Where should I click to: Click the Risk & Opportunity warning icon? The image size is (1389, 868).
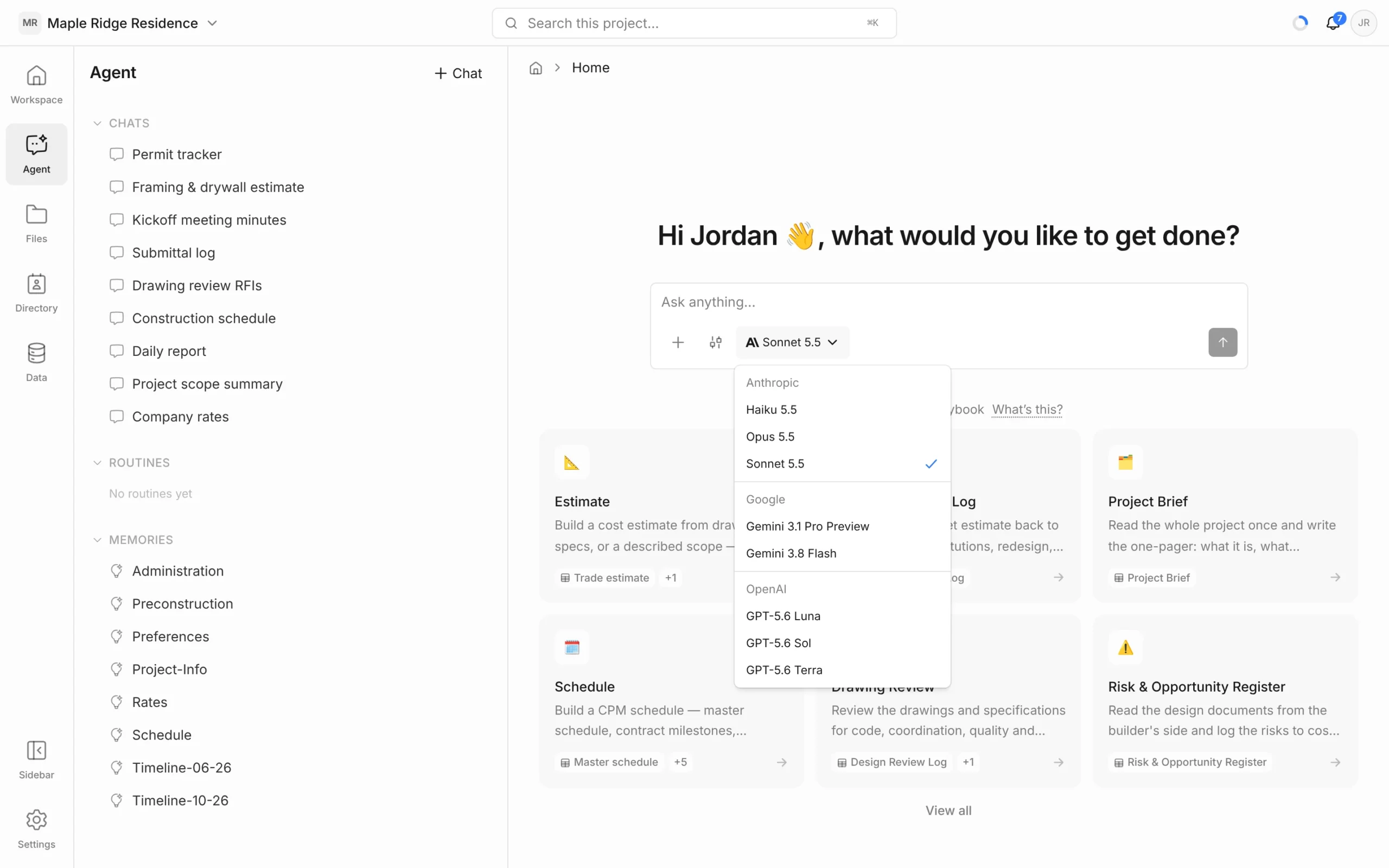[1125, 648]
